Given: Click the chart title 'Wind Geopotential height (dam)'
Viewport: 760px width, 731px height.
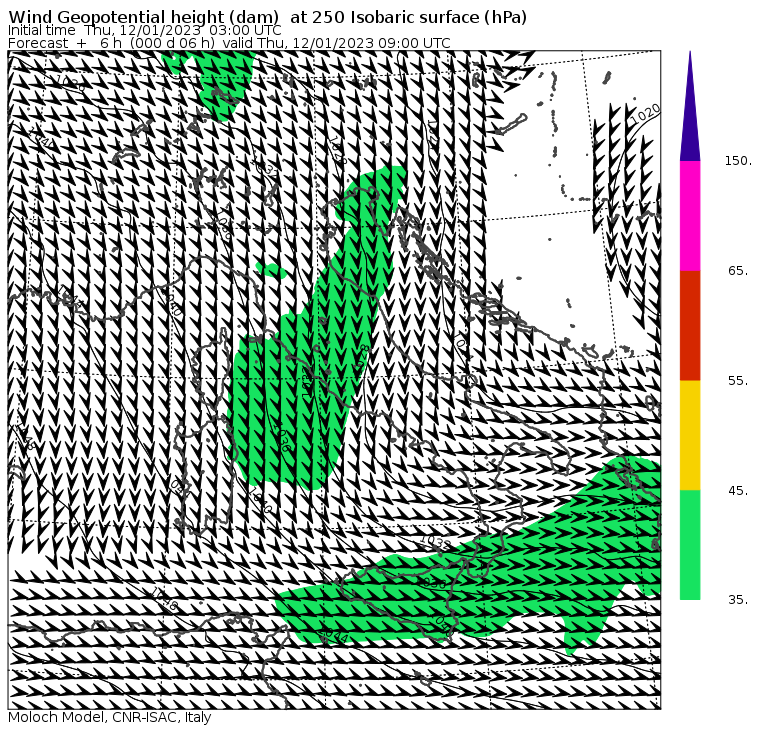Looking at the screenshot, I should click(x=143, y=17).
